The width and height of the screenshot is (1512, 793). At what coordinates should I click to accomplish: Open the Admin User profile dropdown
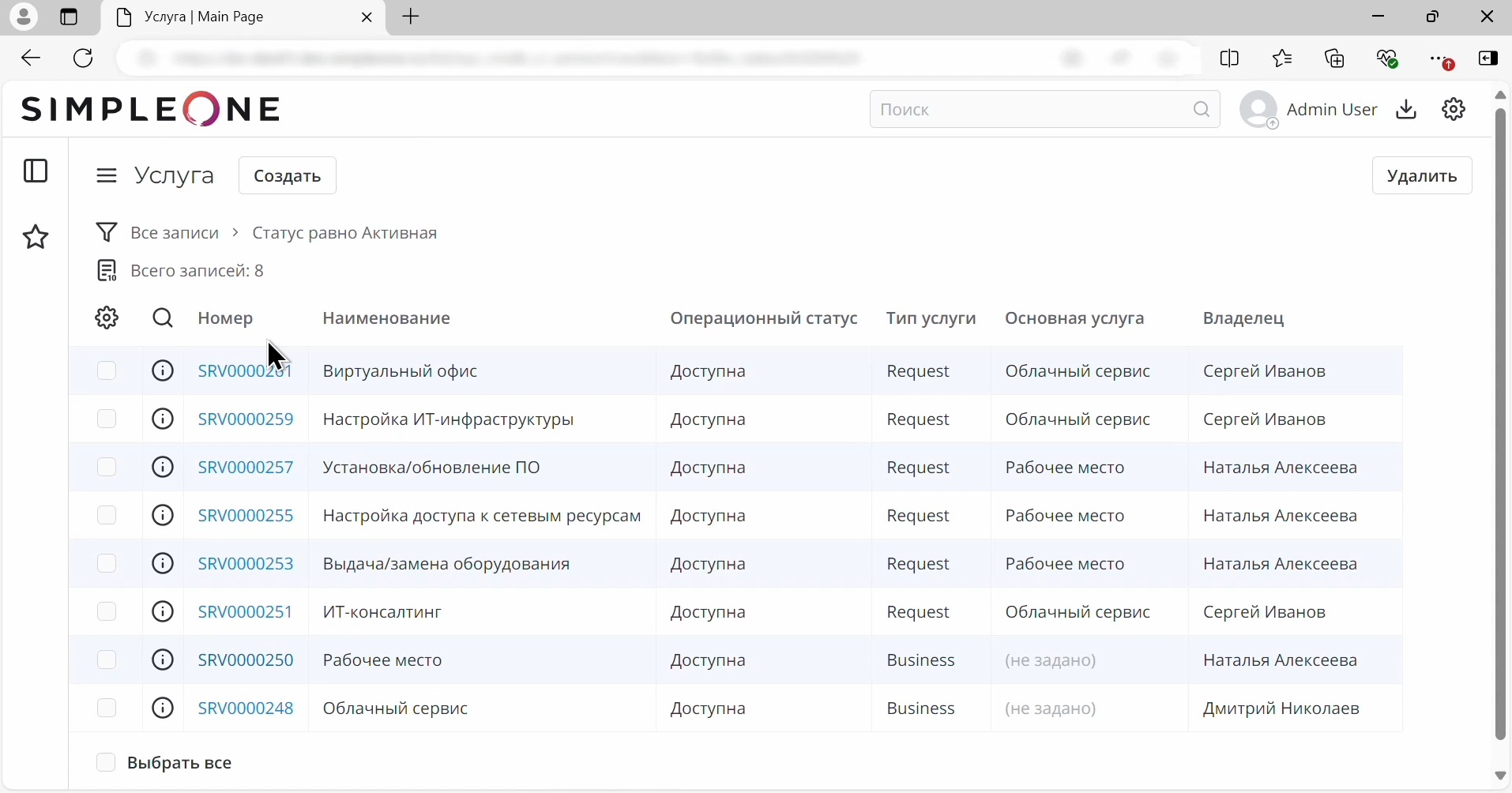[1309, 110]
